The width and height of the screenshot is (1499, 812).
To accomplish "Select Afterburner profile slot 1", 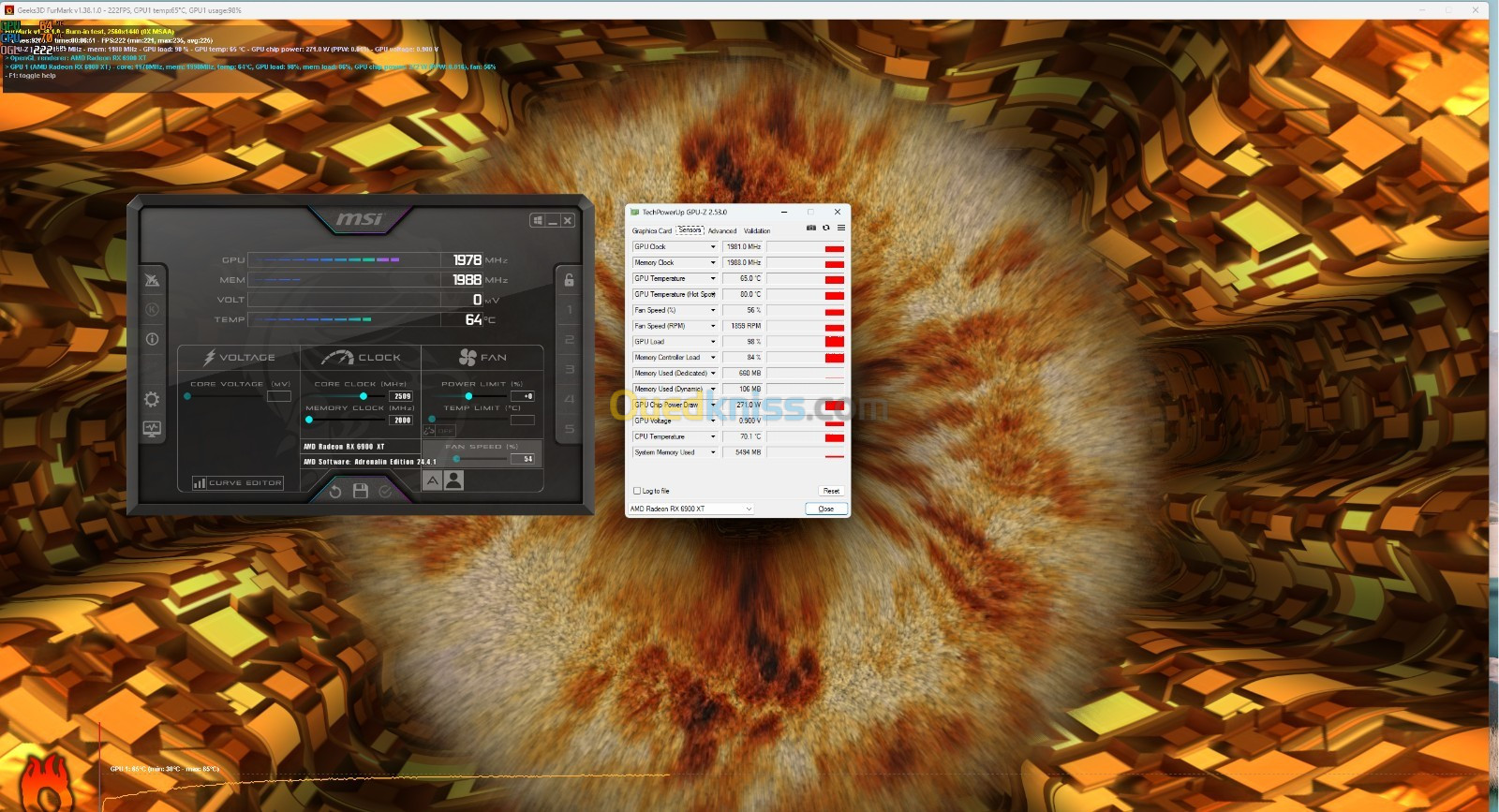I will tap(569, 310).
